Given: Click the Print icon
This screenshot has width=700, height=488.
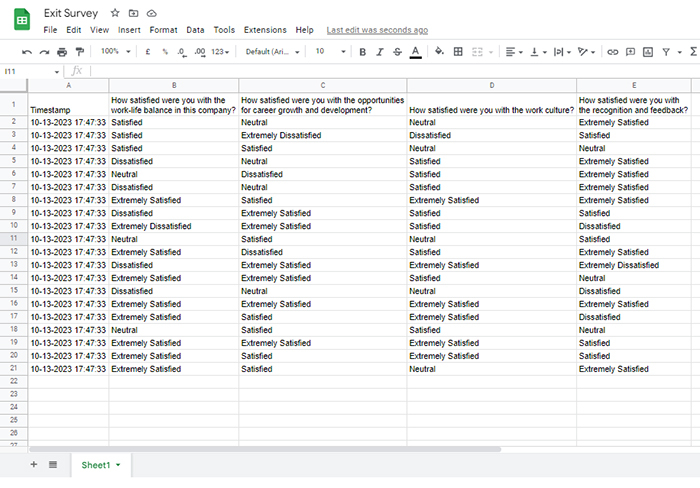Looking at the screenshot, I should (x=62, y=52).
